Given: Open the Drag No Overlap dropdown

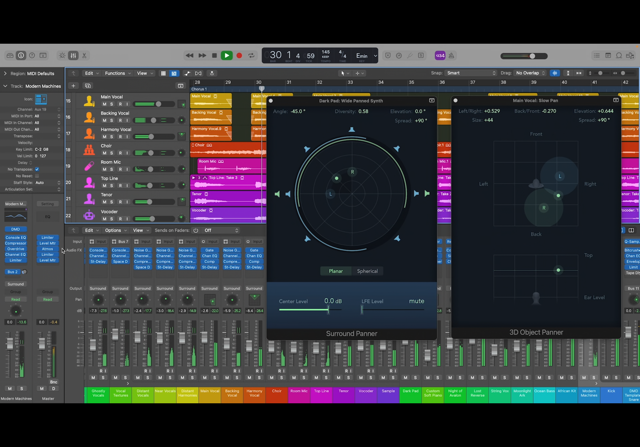Looking at the screenshot, I should click(x=530, y=73).
